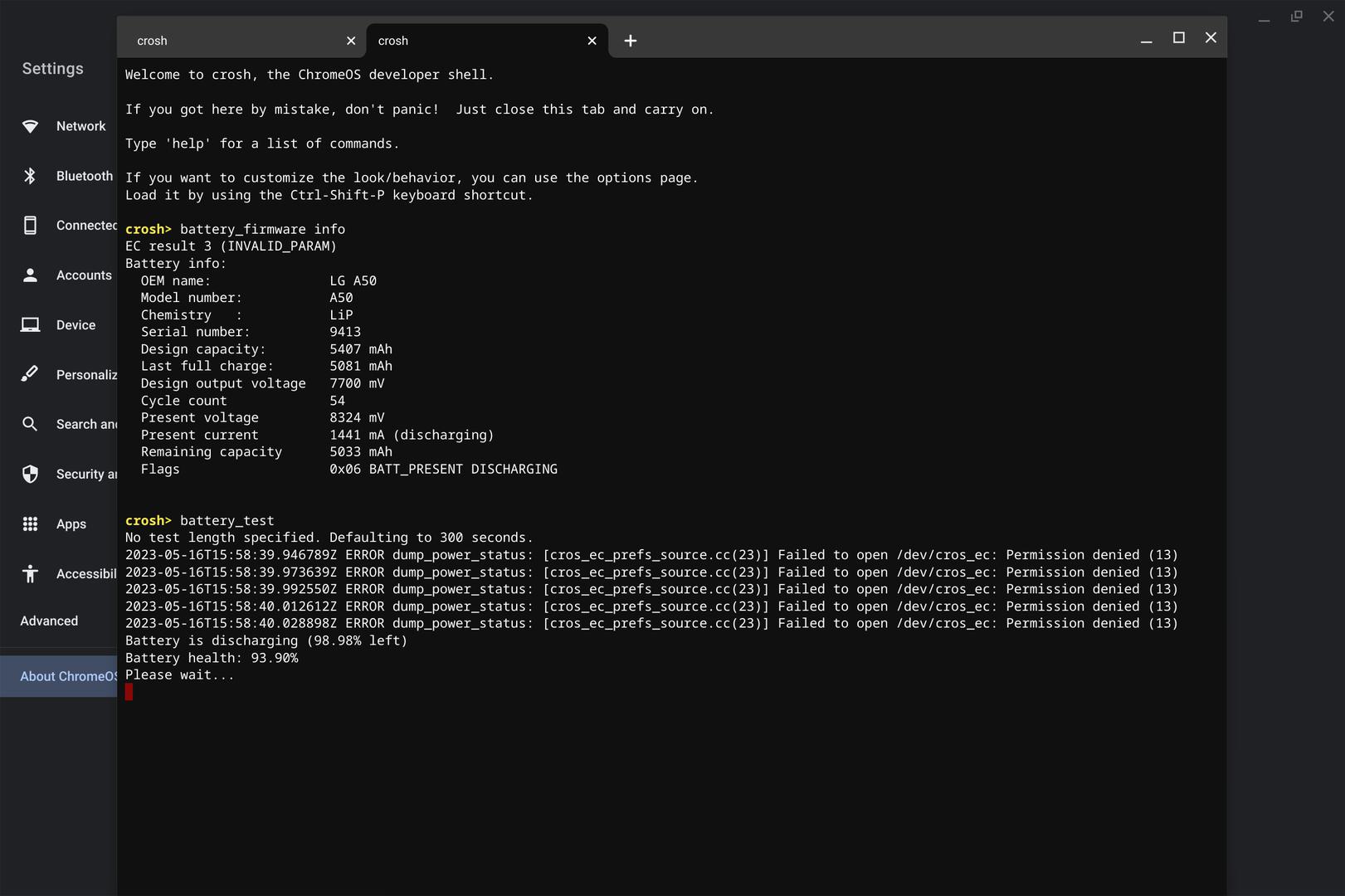This screenshot has width=1345, height=896.
Task: Open Connected devices via phone icon
Action: tap(30, 226)
